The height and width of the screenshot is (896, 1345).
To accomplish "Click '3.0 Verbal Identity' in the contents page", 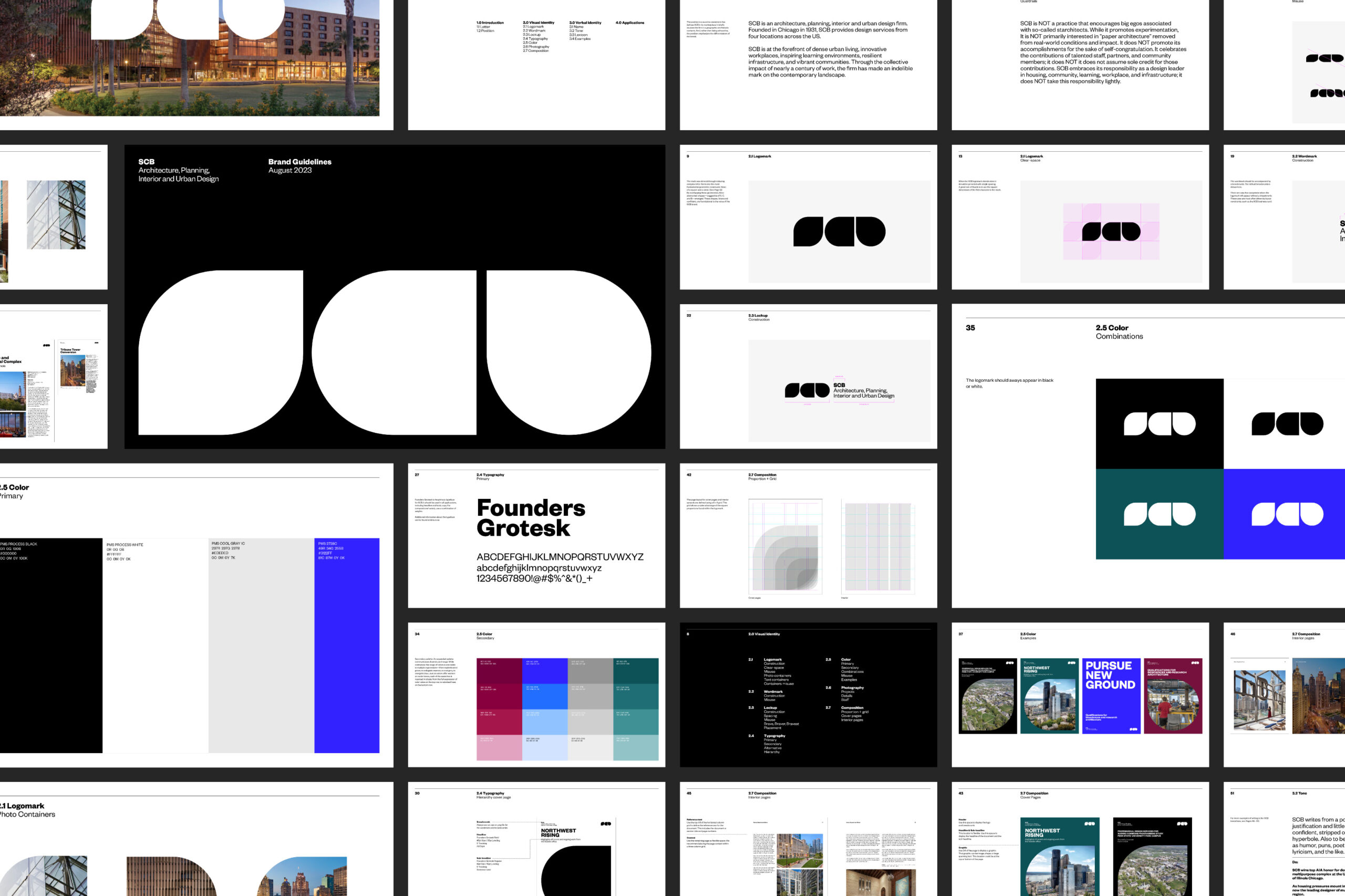I will click(x=585, y=23).
